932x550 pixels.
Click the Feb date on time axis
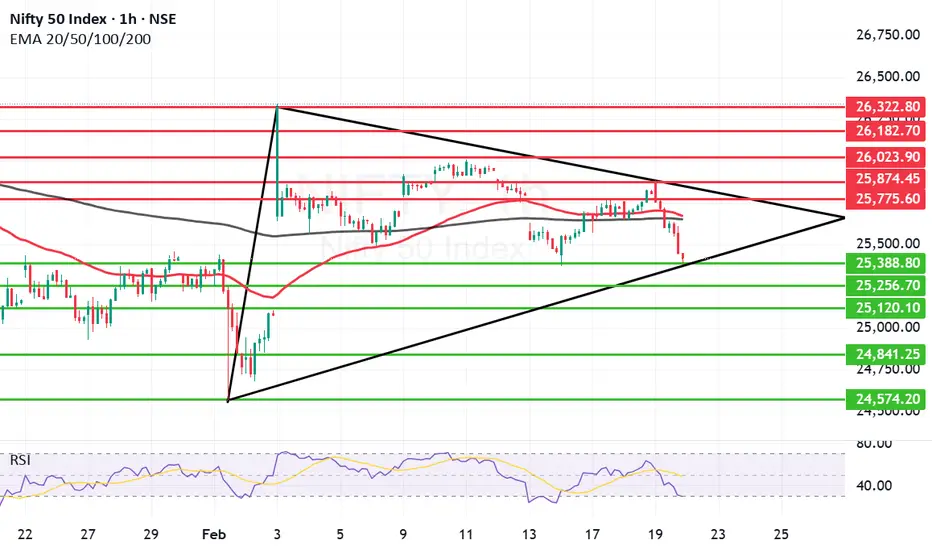point(214,535)
